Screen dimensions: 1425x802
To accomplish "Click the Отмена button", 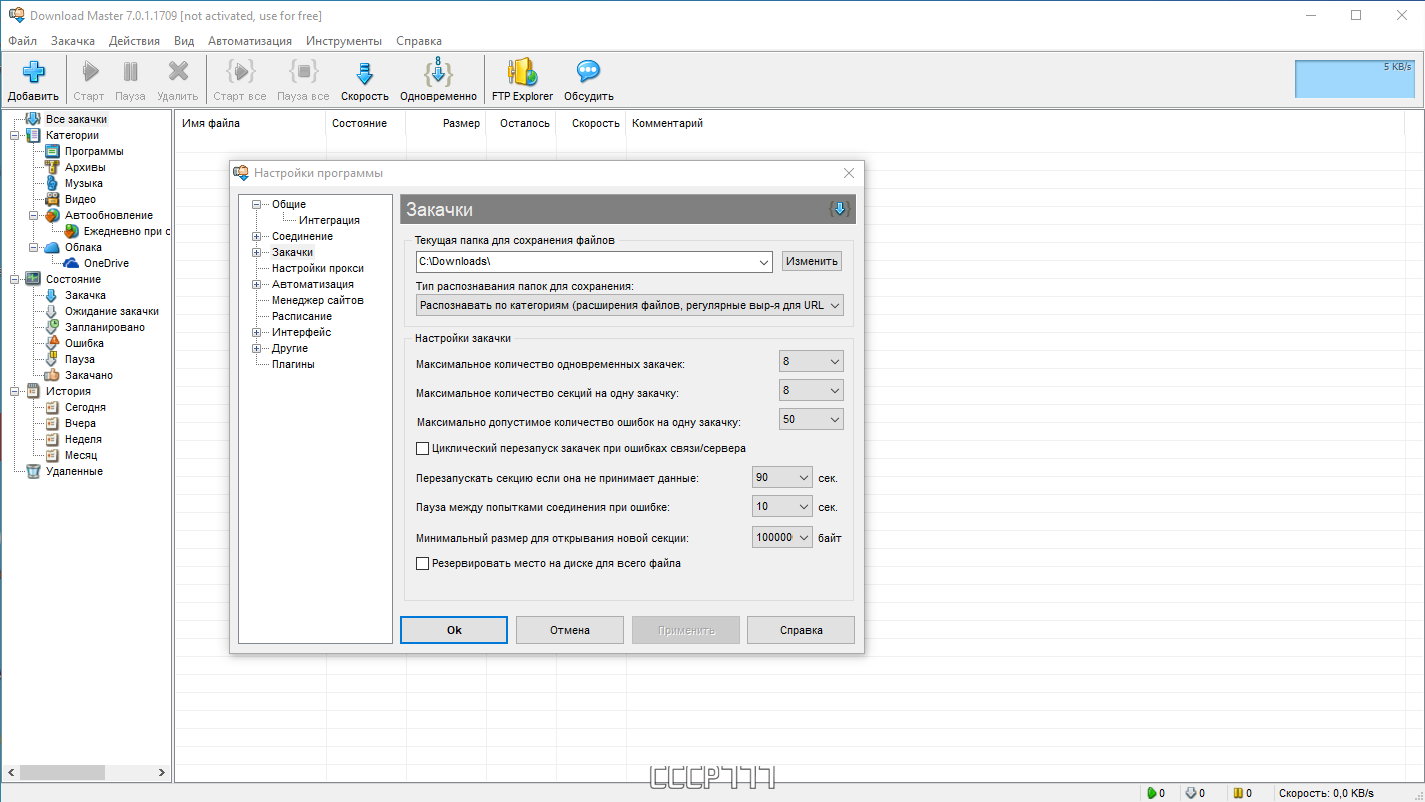I will 570,630.
